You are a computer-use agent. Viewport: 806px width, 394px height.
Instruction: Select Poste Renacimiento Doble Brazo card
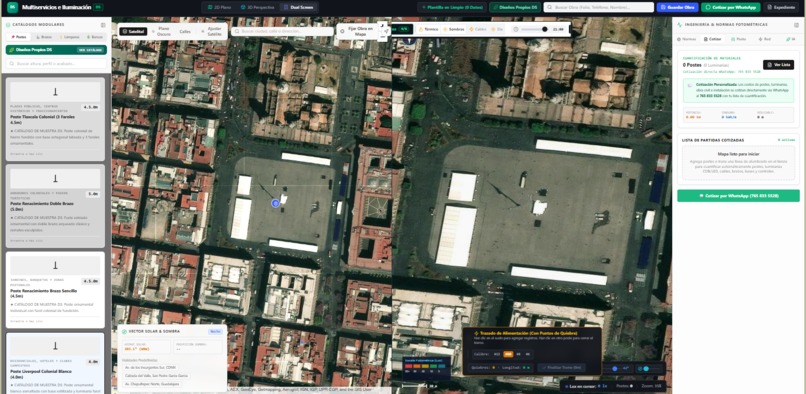tap(55, 205)
